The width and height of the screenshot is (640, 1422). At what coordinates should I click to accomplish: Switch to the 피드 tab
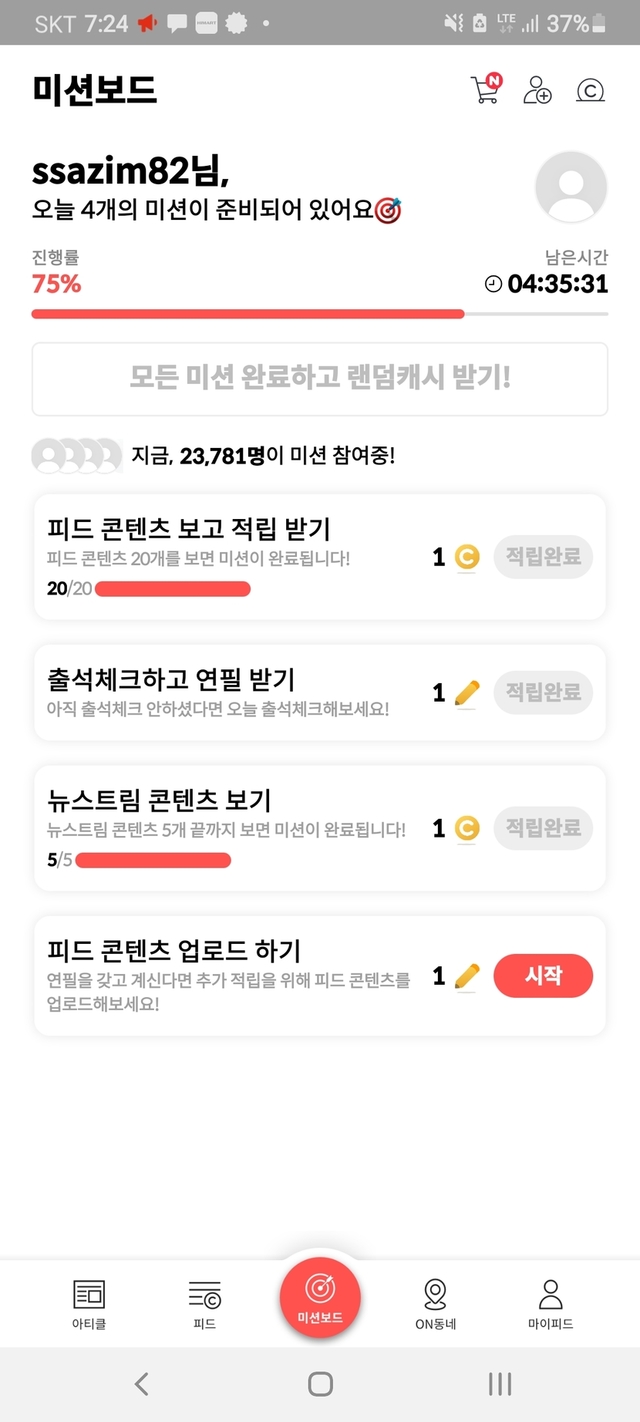(204, 1303)
